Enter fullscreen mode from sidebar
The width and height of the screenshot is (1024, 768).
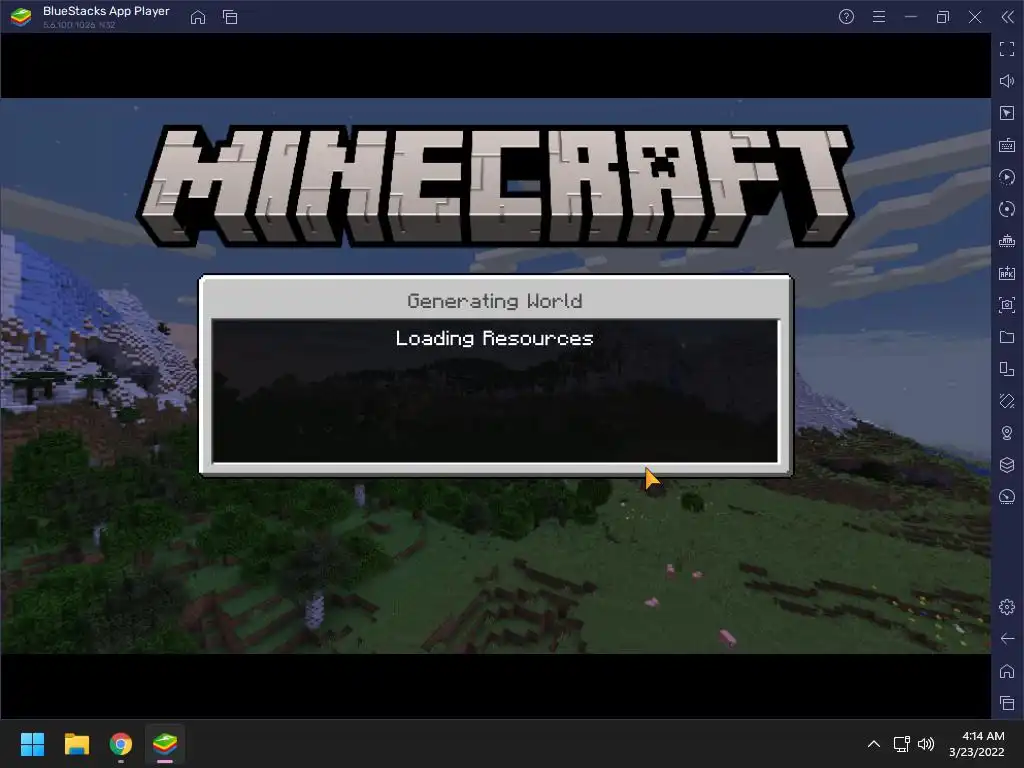click(1007, 49)
